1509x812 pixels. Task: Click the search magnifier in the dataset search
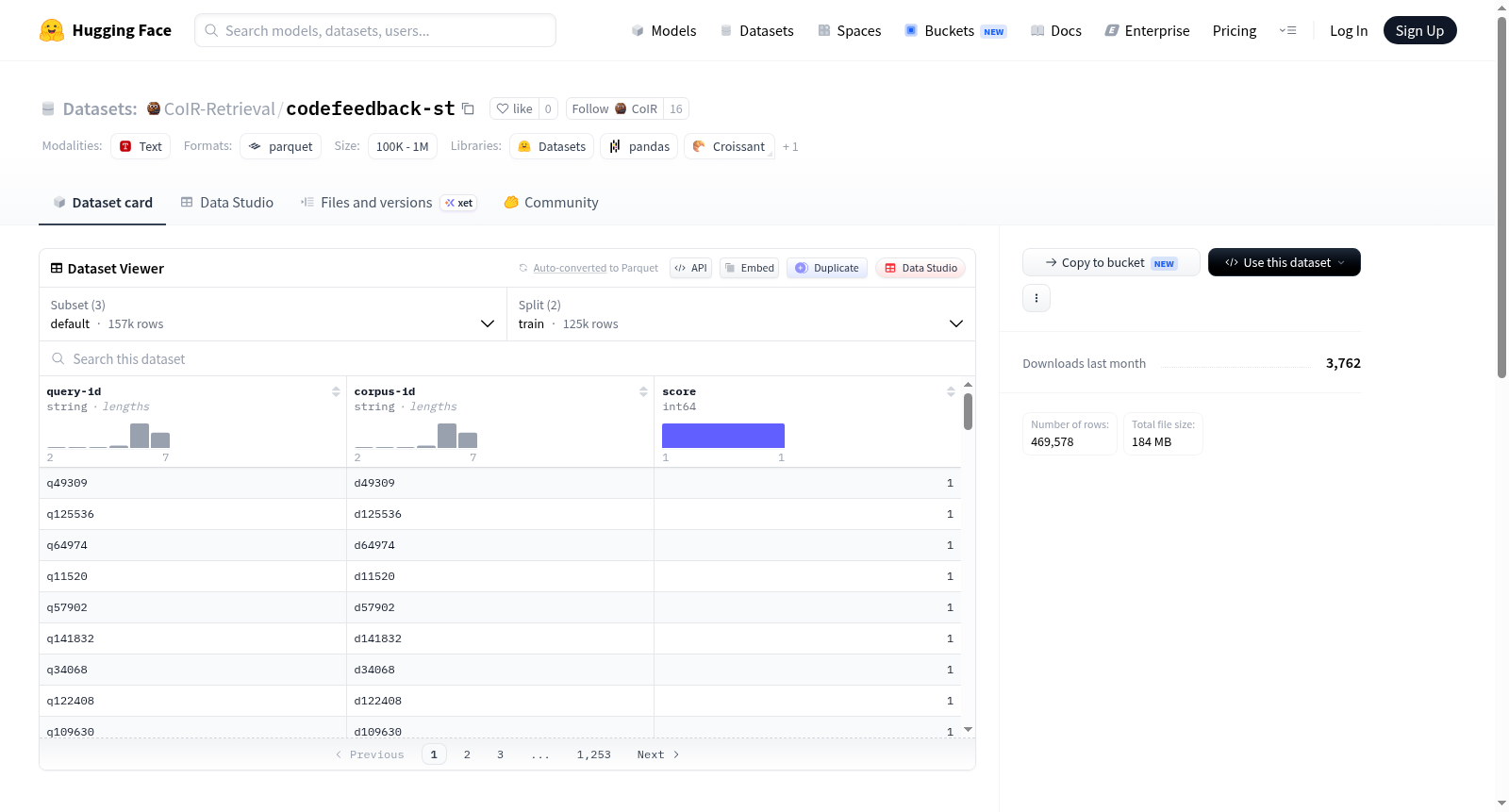click(58, 358)
